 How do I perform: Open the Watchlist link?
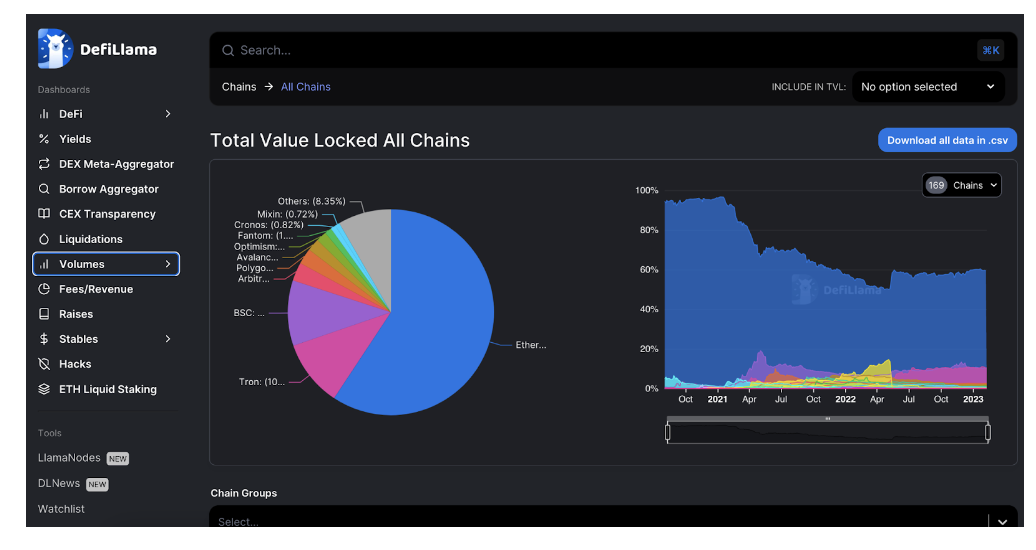pyautogui.click(x=61, y=509)
